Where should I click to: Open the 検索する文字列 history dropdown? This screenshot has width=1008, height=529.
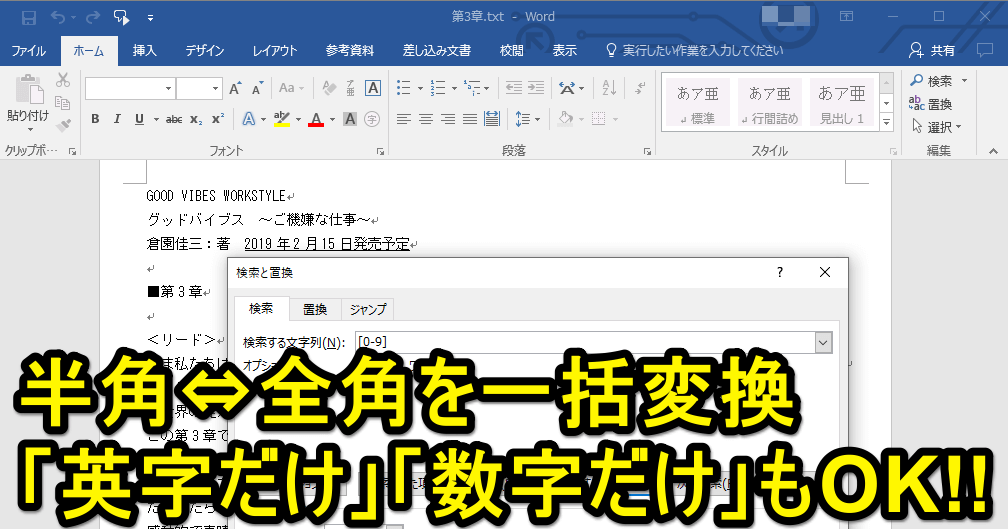(824, 343)
